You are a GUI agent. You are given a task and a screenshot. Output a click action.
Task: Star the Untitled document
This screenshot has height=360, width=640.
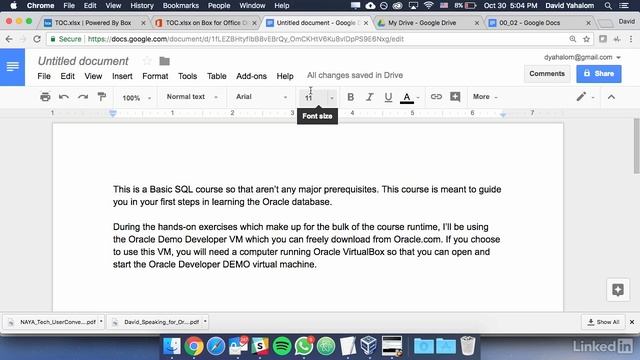[147, 61]
